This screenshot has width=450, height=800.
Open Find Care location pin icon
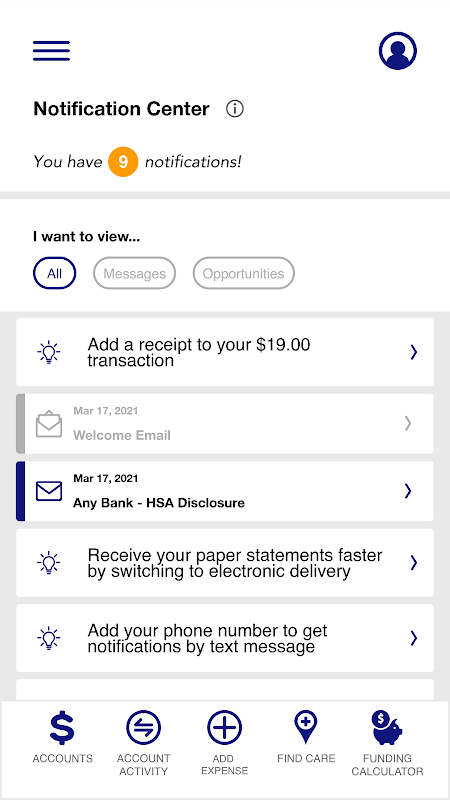pos(306,728)
